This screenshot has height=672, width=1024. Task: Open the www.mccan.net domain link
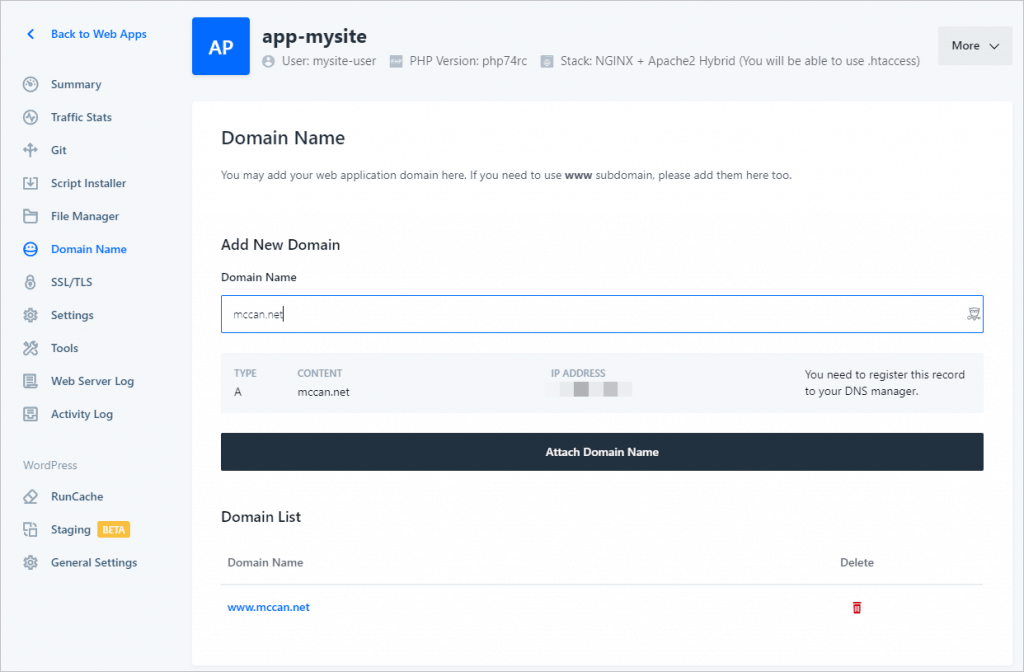click(268, 607)
